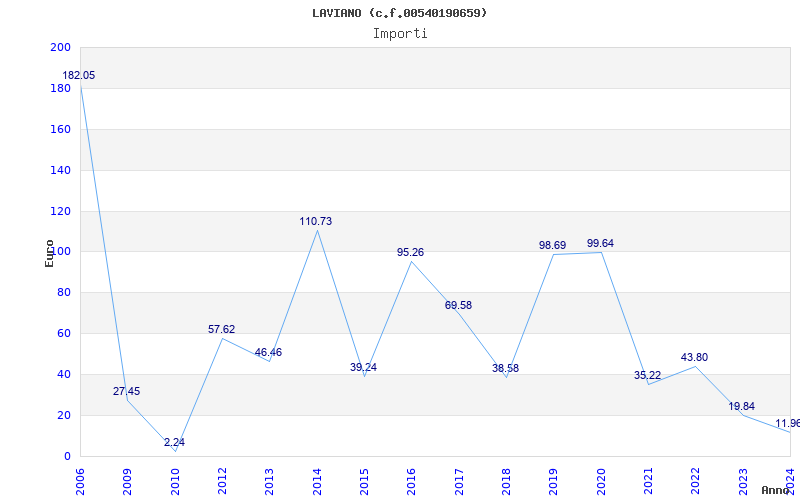This screenshot has width=800, height=500.
Task: Click the 2018 year label
Action: click(x=506, y=482)
